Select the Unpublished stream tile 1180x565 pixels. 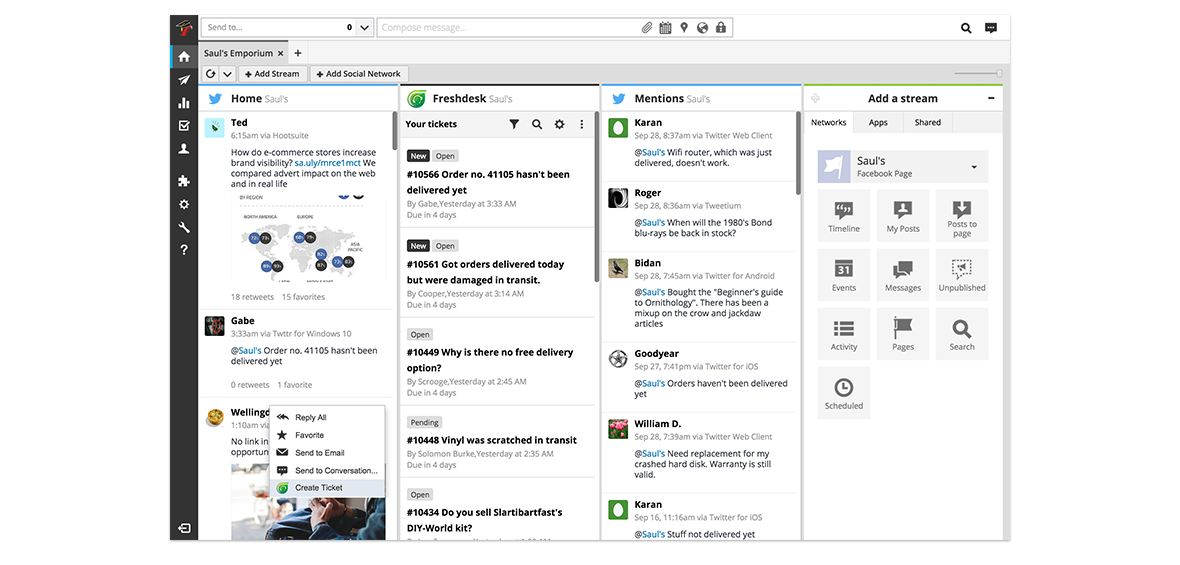click(x=962, y=275)
